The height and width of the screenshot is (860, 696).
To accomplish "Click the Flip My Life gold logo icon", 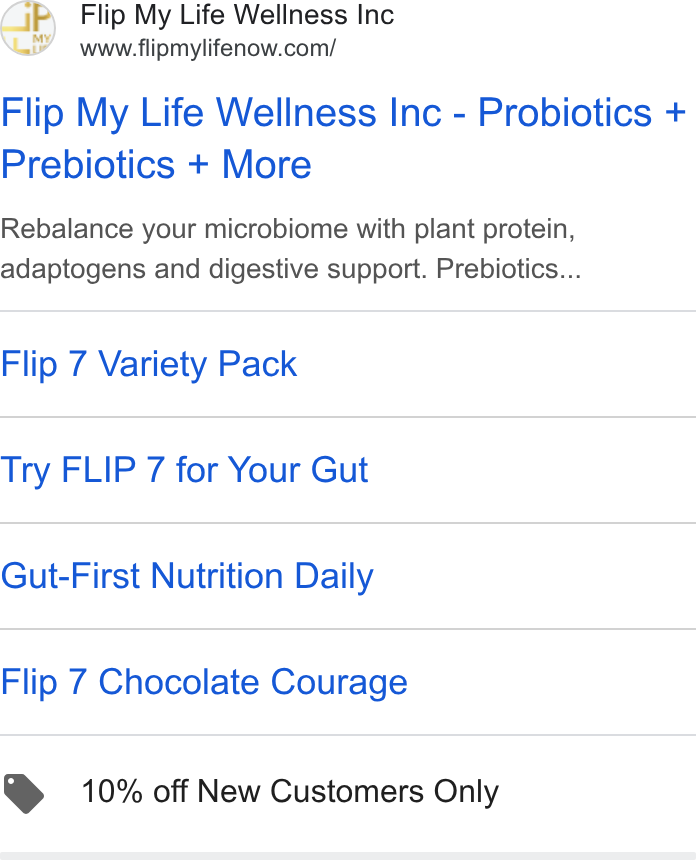I will [x=28, y=29].
